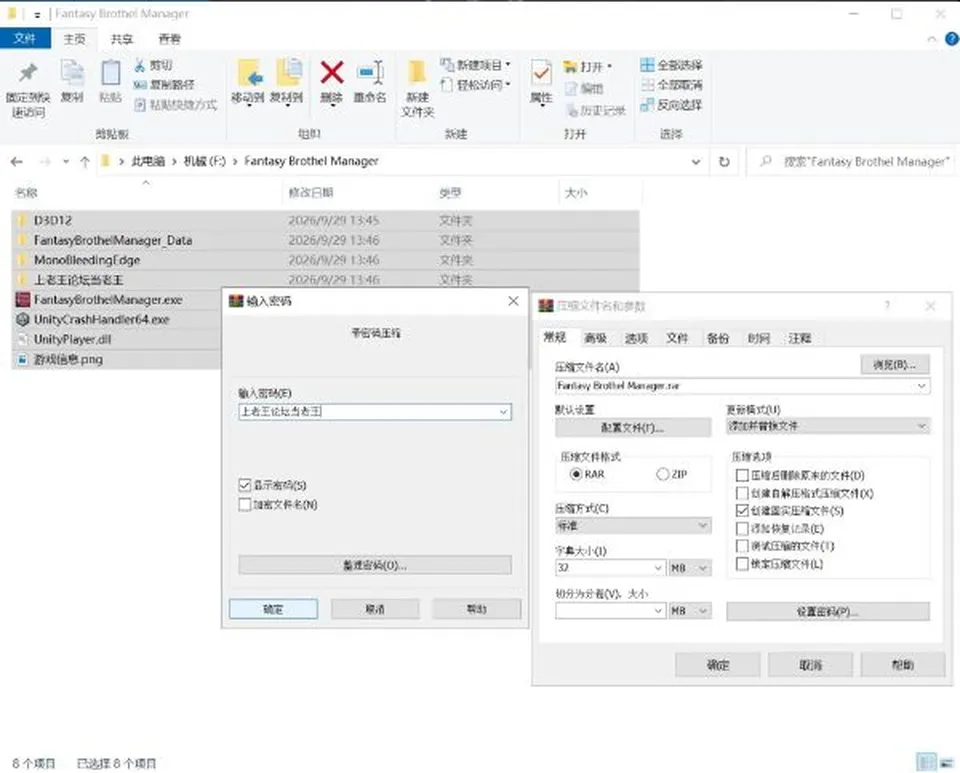Untick the 显示密码 (Show password) checkbox
This screenshot has height=773, width=960.
tap(245, 485)
